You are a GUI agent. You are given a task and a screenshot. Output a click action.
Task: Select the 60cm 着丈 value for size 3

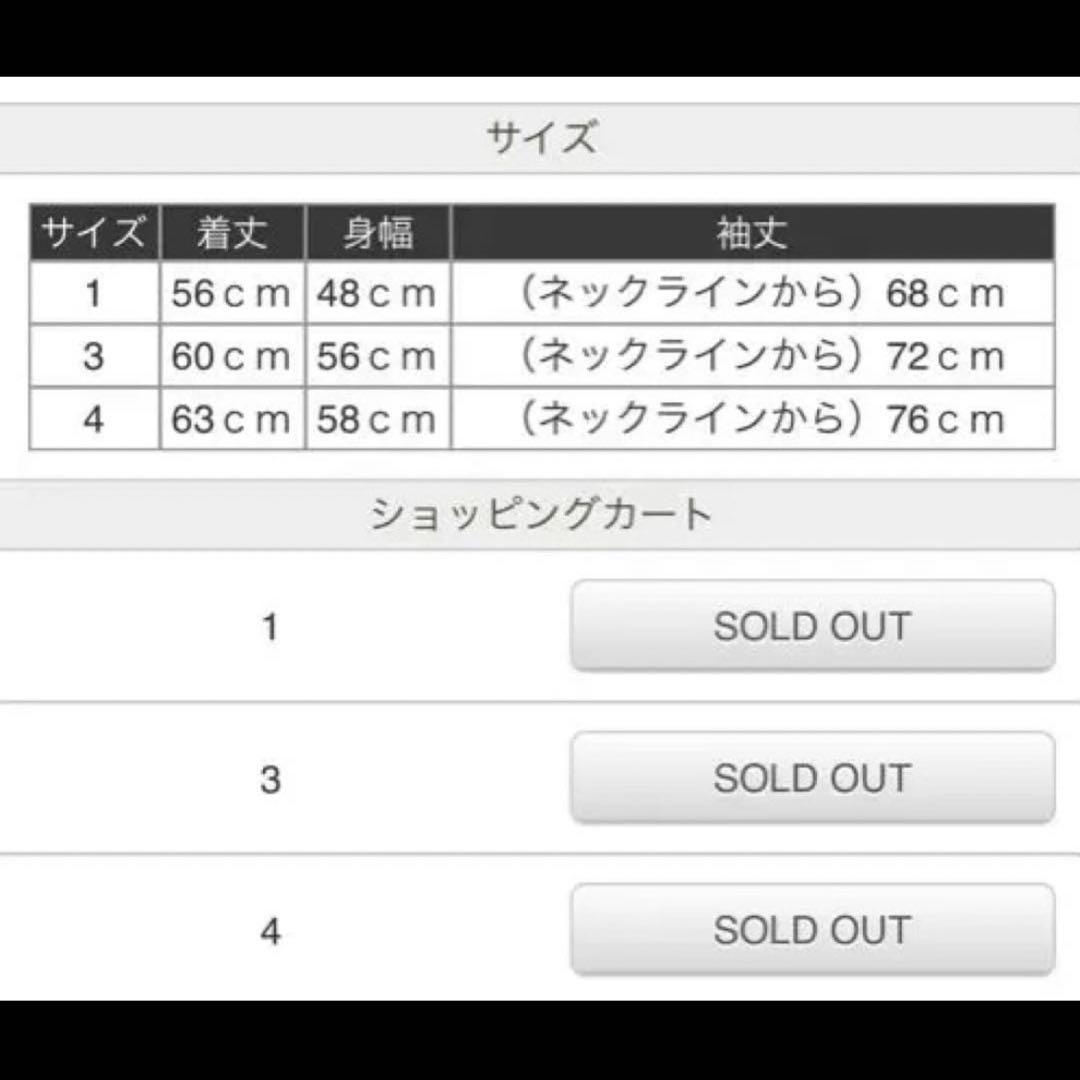pos(231,357)
